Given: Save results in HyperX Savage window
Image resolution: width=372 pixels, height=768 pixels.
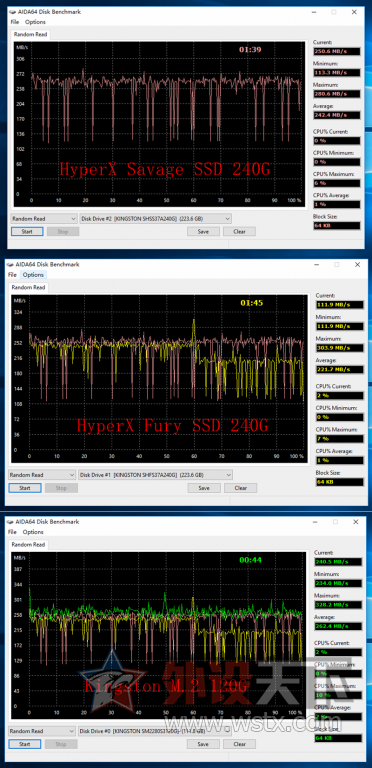Looking at the screenshot, I should coord(203,232).
